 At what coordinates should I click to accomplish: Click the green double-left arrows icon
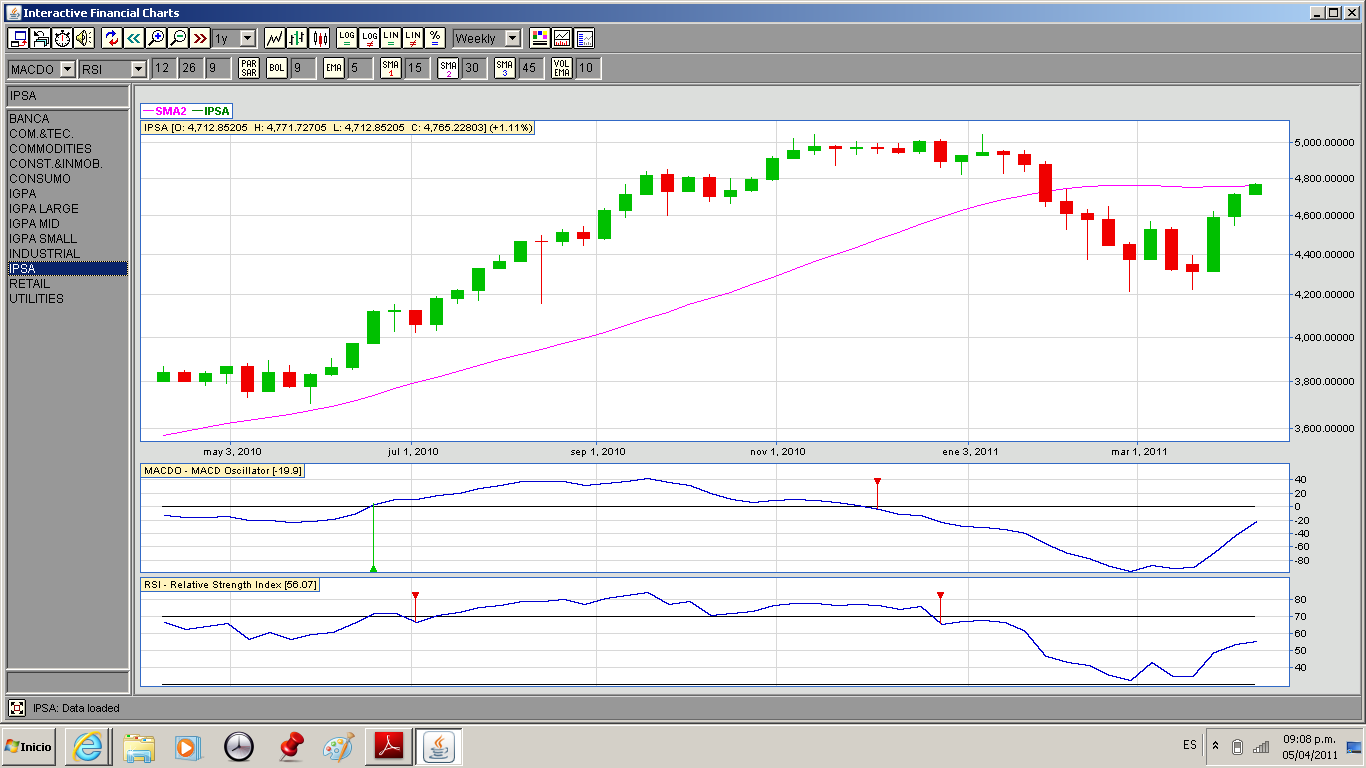click(134, 38)
